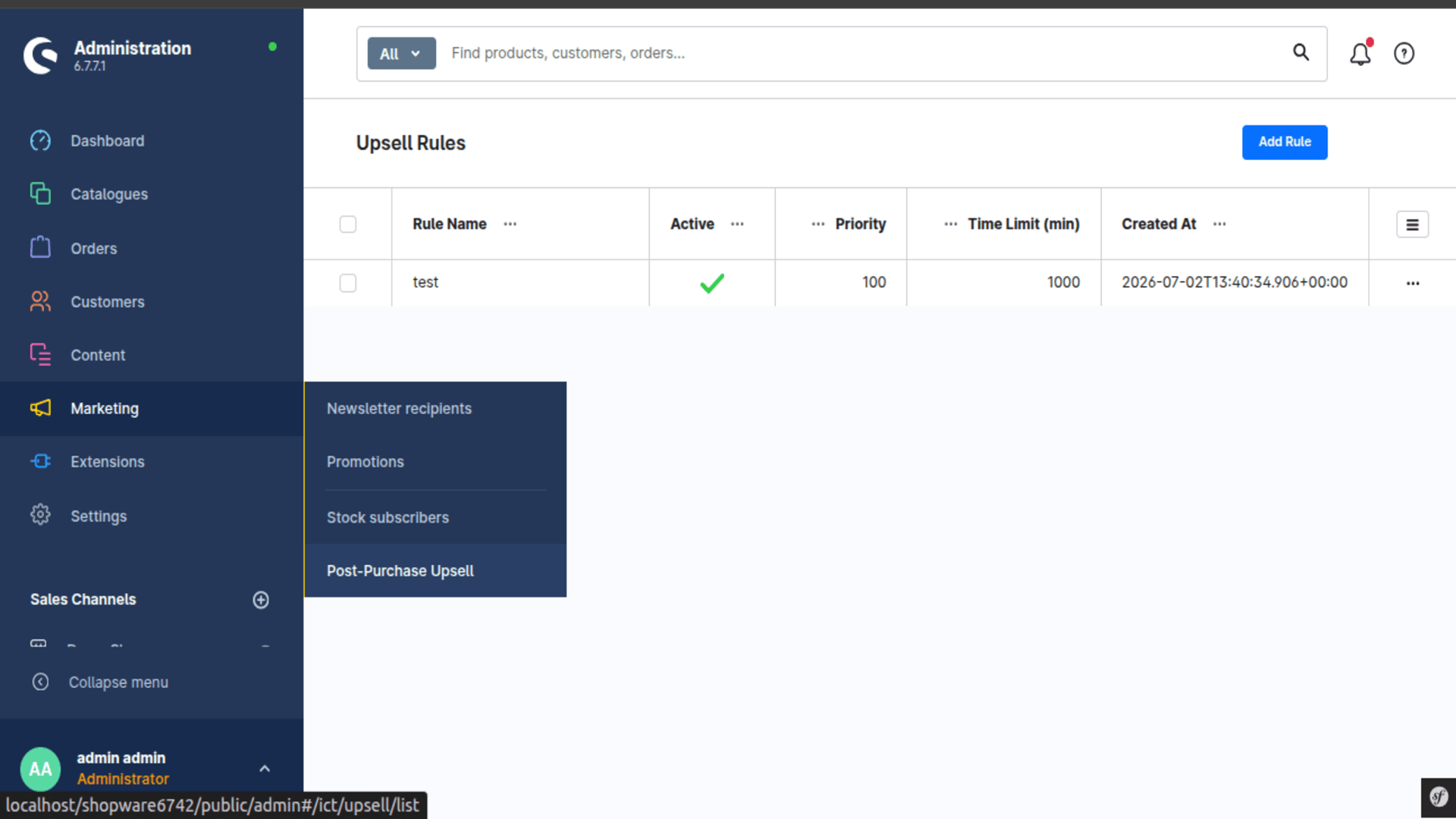Viewport: 1456px width, 819px height.
Task: Open Extensions section
Action: 107,462
